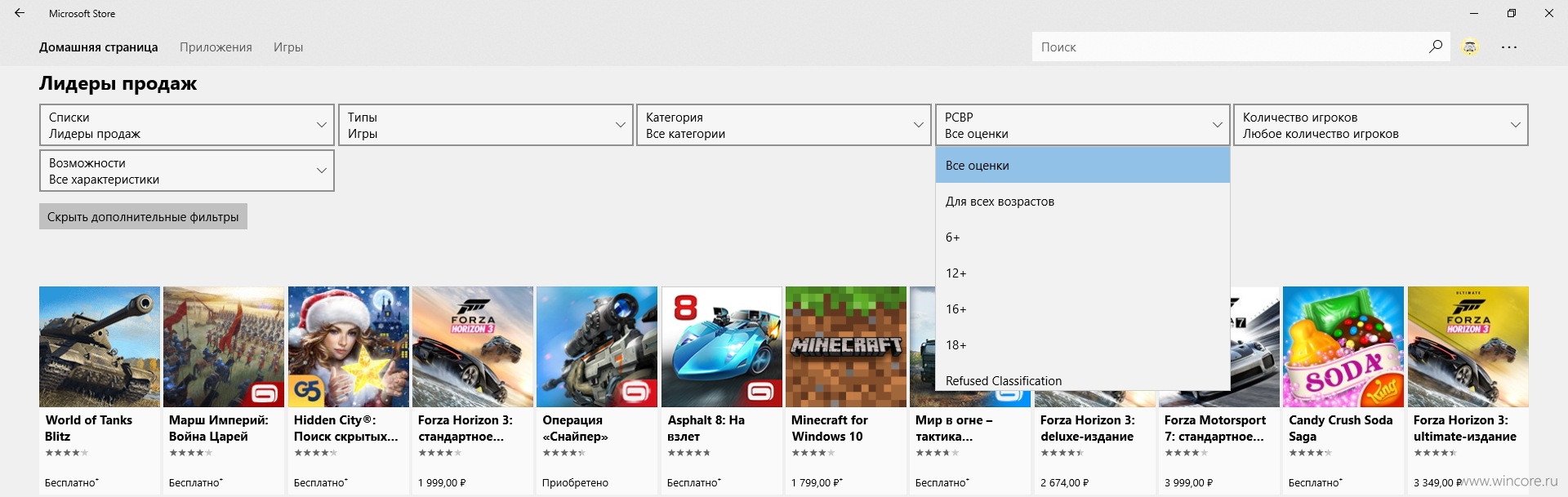Open the Марш Империй game cover
This screenshot has height=497, width=1568.
pos(224,347)
